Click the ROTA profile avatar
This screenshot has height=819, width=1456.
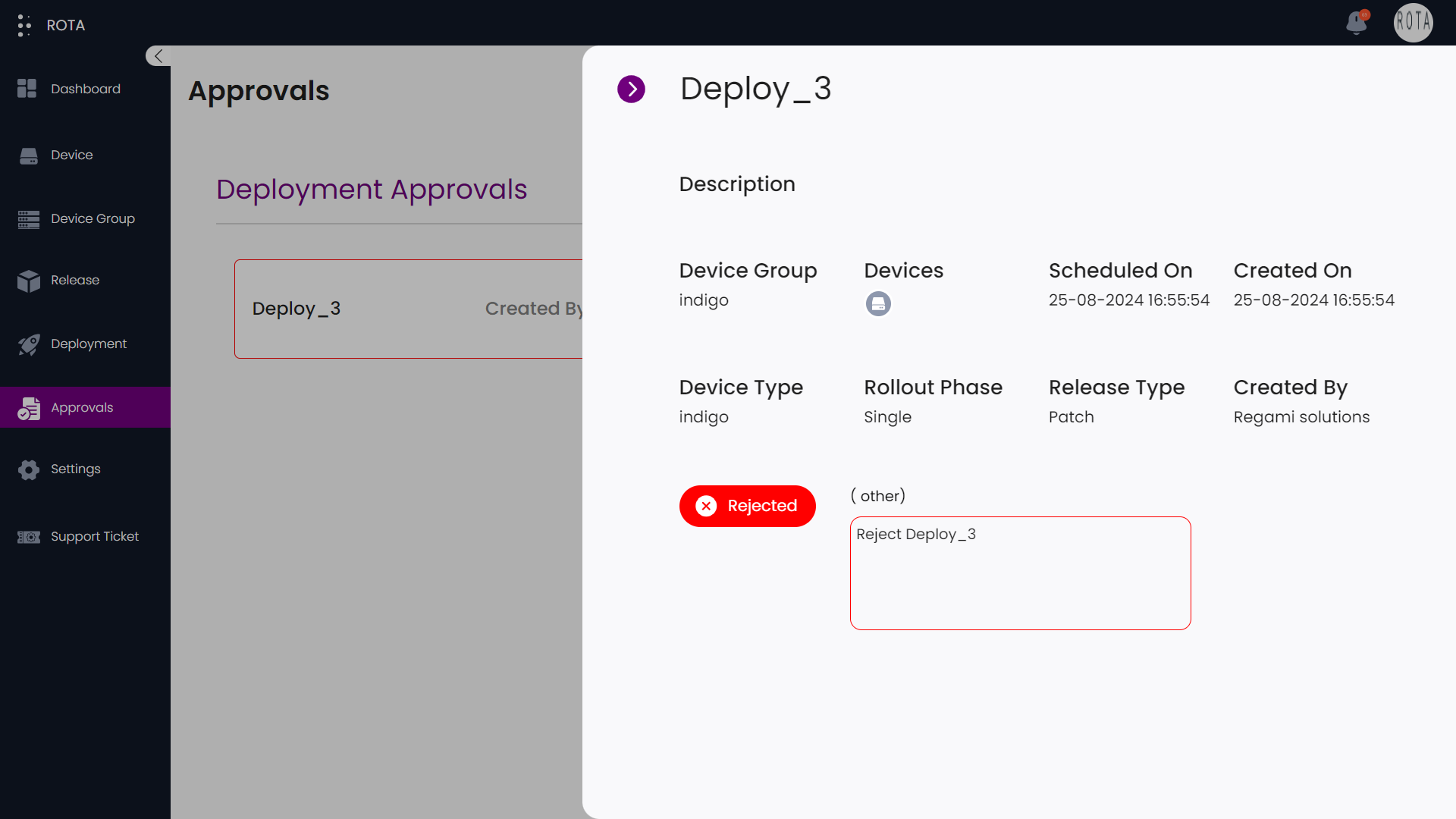coord(1414,23)
